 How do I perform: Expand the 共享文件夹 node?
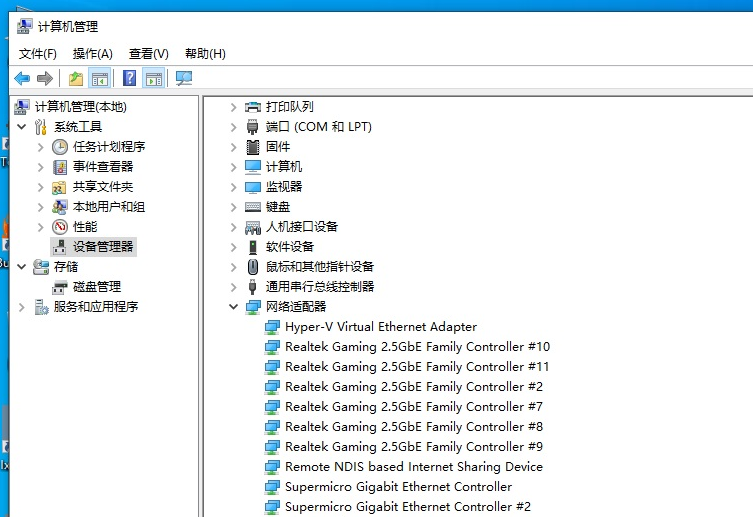[x=41, y=187]
